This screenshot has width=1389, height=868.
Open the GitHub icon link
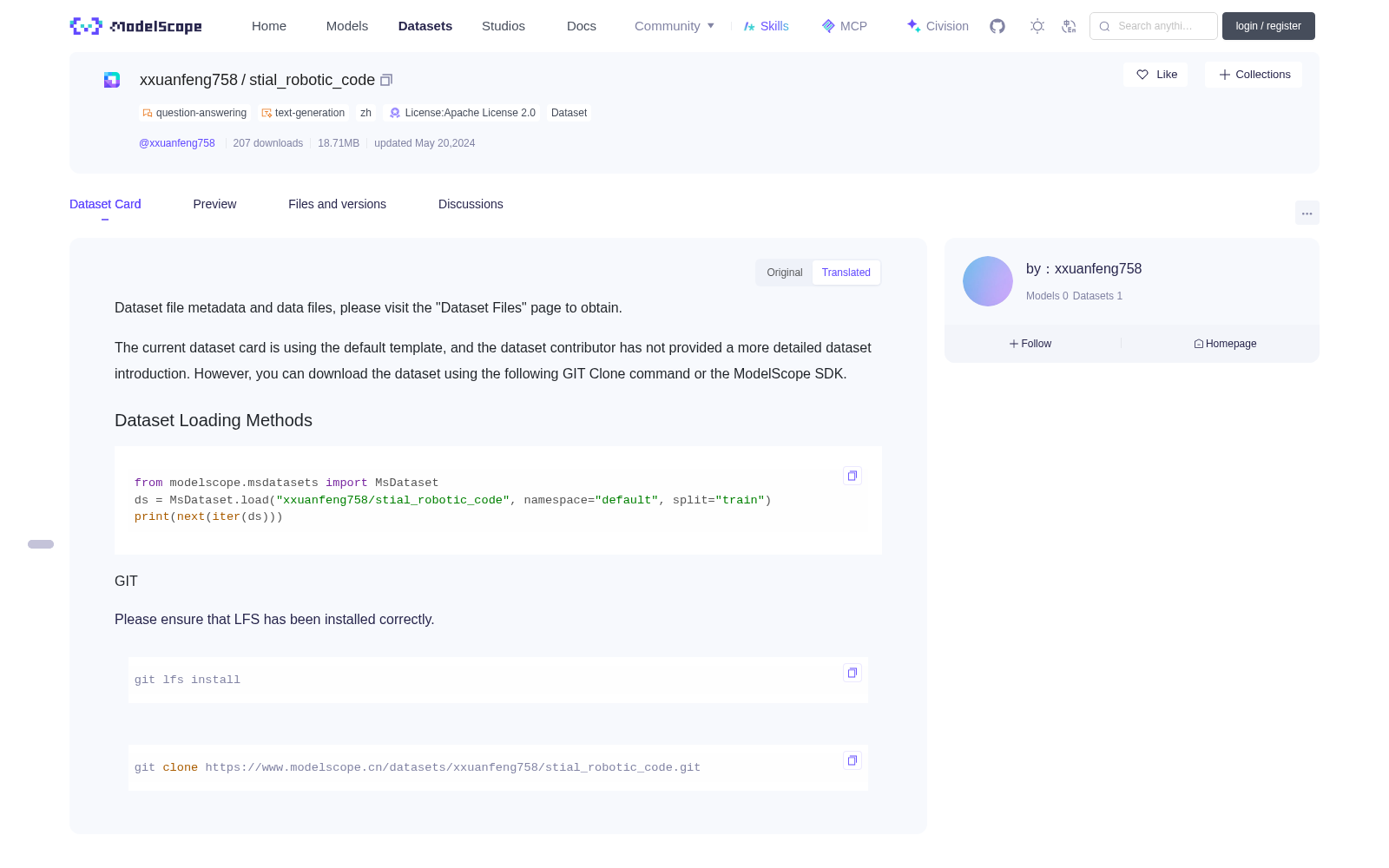(x=997, y=26)
